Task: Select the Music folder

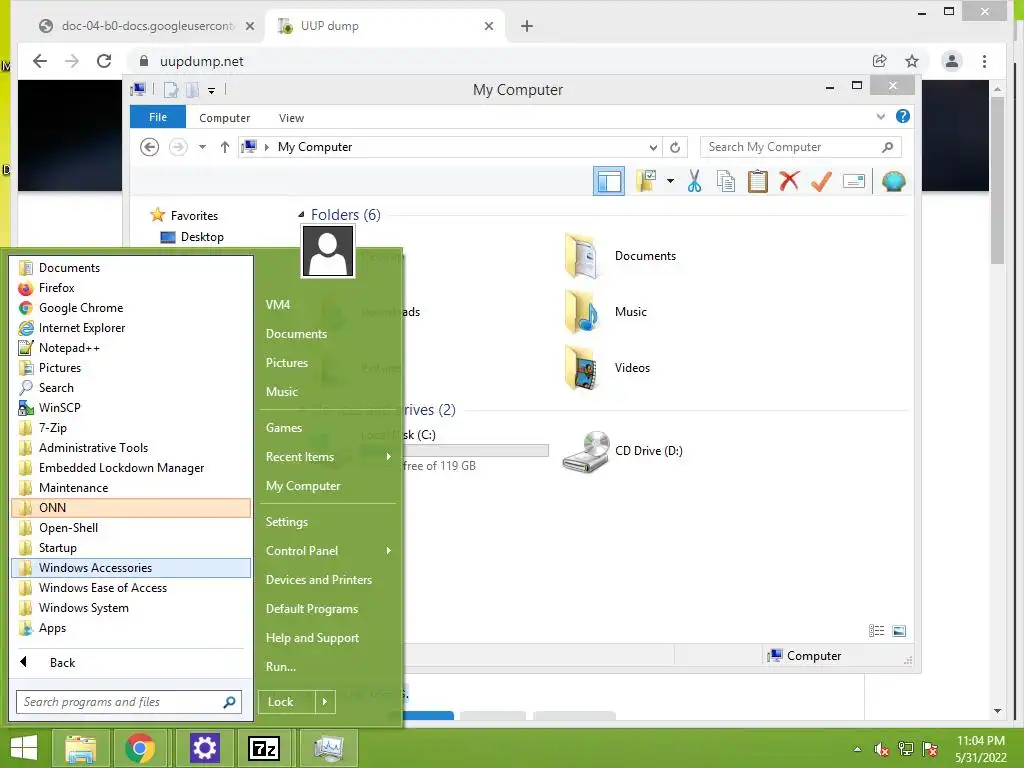Action: click(605, 312)
